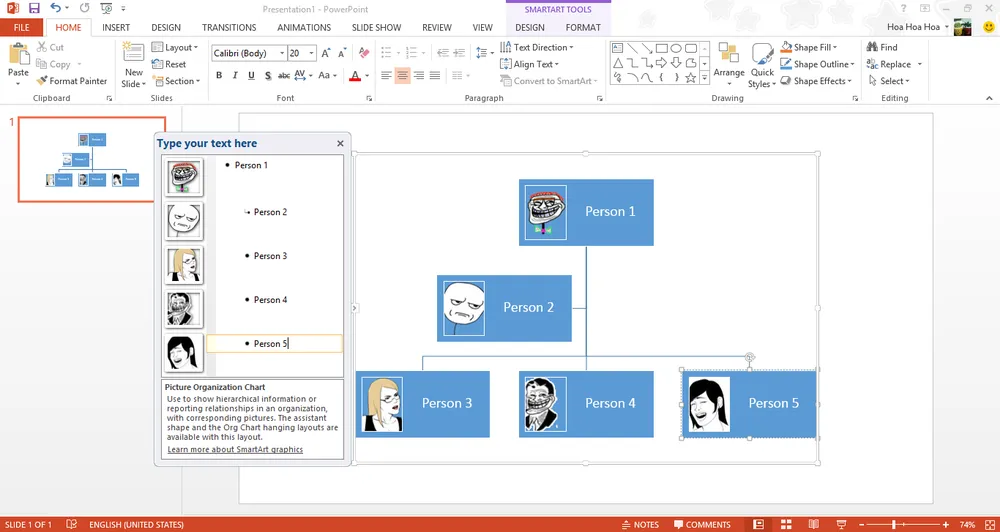Select slide 1 thumbnail

click(92, 159)
